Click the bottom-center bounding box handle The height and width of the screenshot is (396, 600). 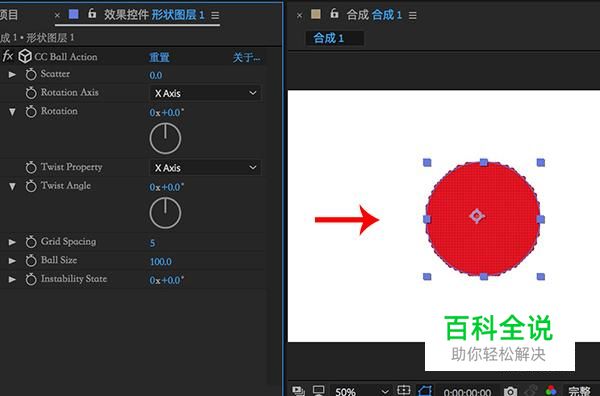click(x=484, y=276)
